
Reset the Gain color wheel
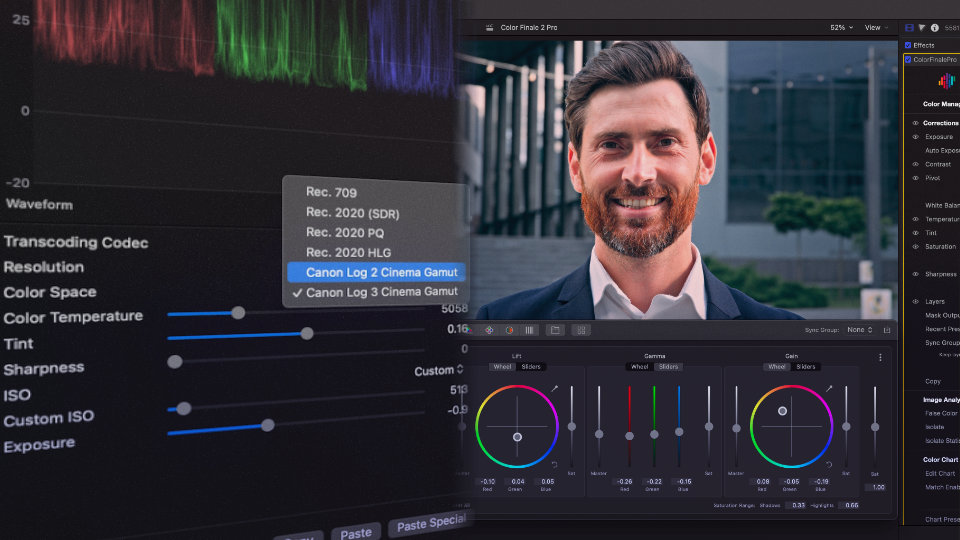(x=829, y=465)
